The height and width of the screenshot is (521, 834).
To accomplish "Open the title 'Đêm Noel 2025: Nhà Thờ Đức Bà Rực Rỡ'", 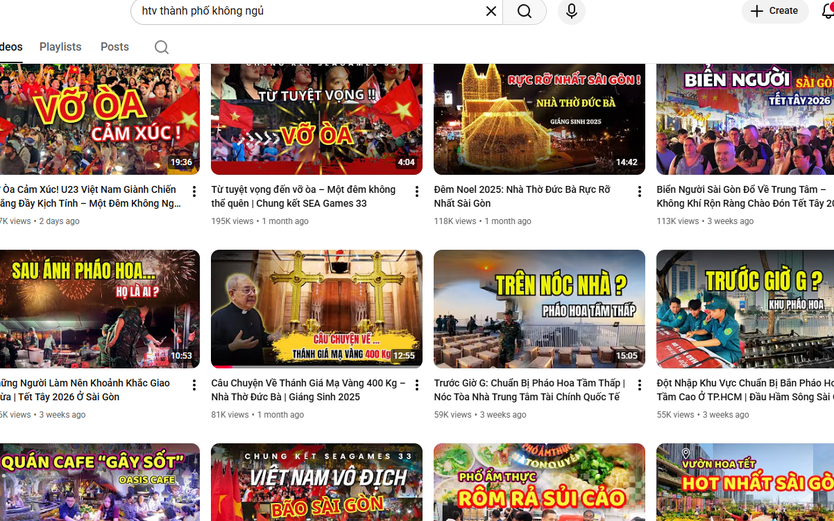I will tap(522, 196).
